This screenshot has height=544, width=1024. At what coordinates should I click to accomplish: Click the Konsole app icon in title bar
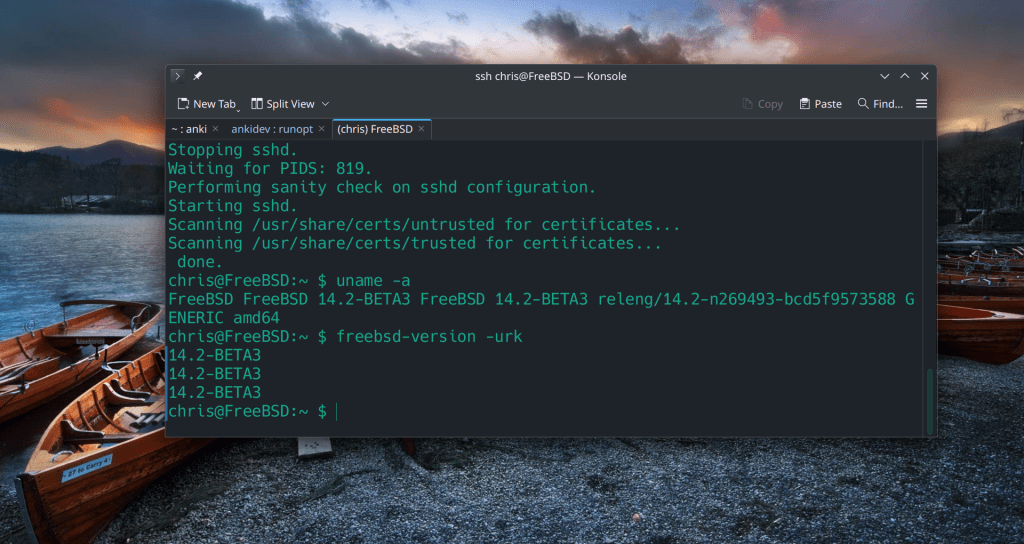coord(177,76)
